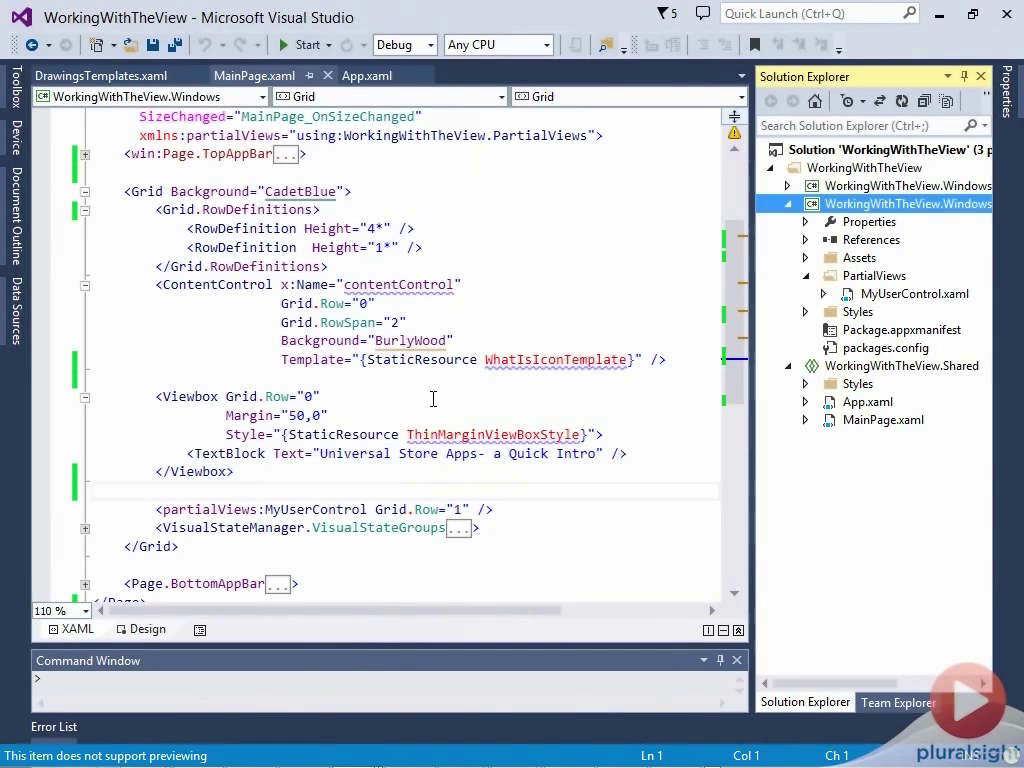Click the Solution Explorer Home icon
The width and height of the screenshot is (1024, 768).
pos(815,101)
